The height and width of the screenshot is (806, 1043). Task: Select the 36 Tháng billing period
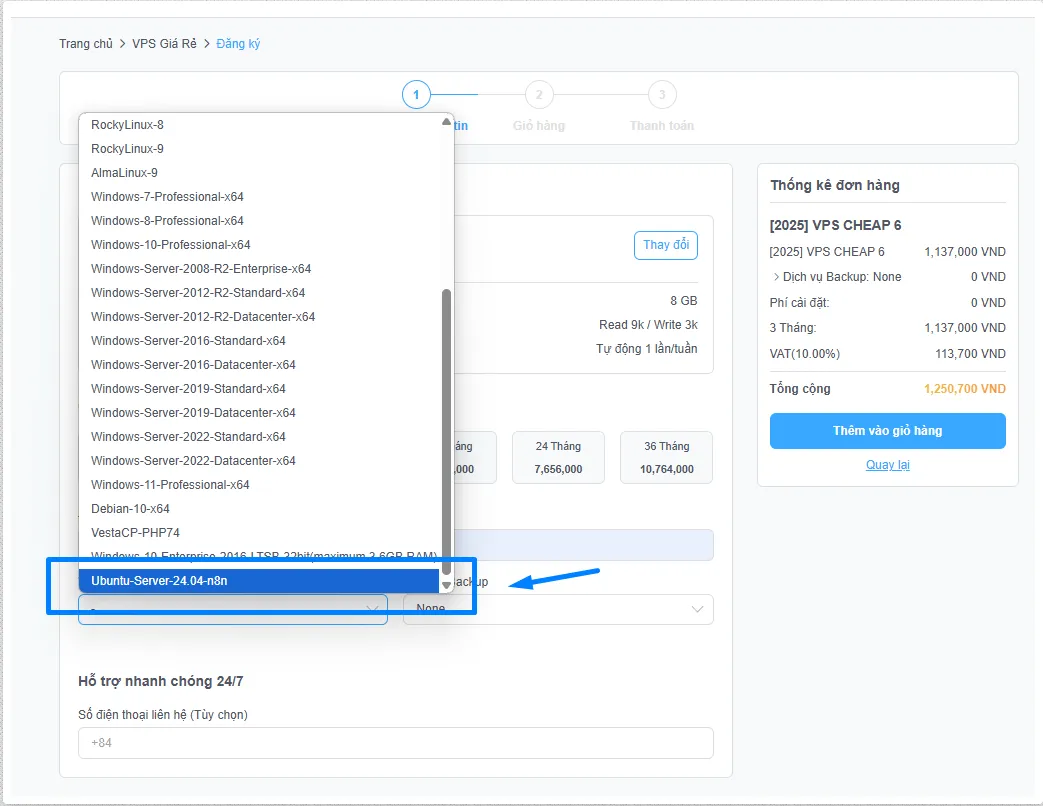point(666,457)
